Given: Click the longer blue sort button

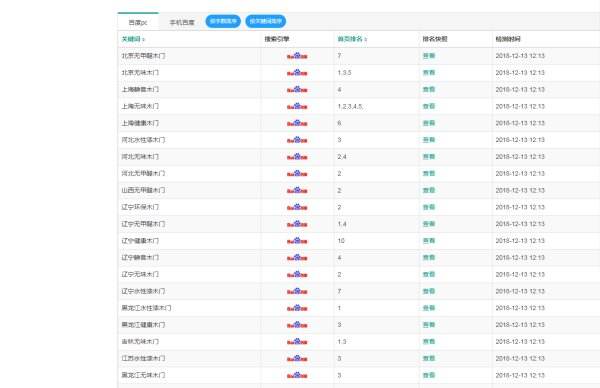Looking at the screenshot, I should click(x=266, y=21).
